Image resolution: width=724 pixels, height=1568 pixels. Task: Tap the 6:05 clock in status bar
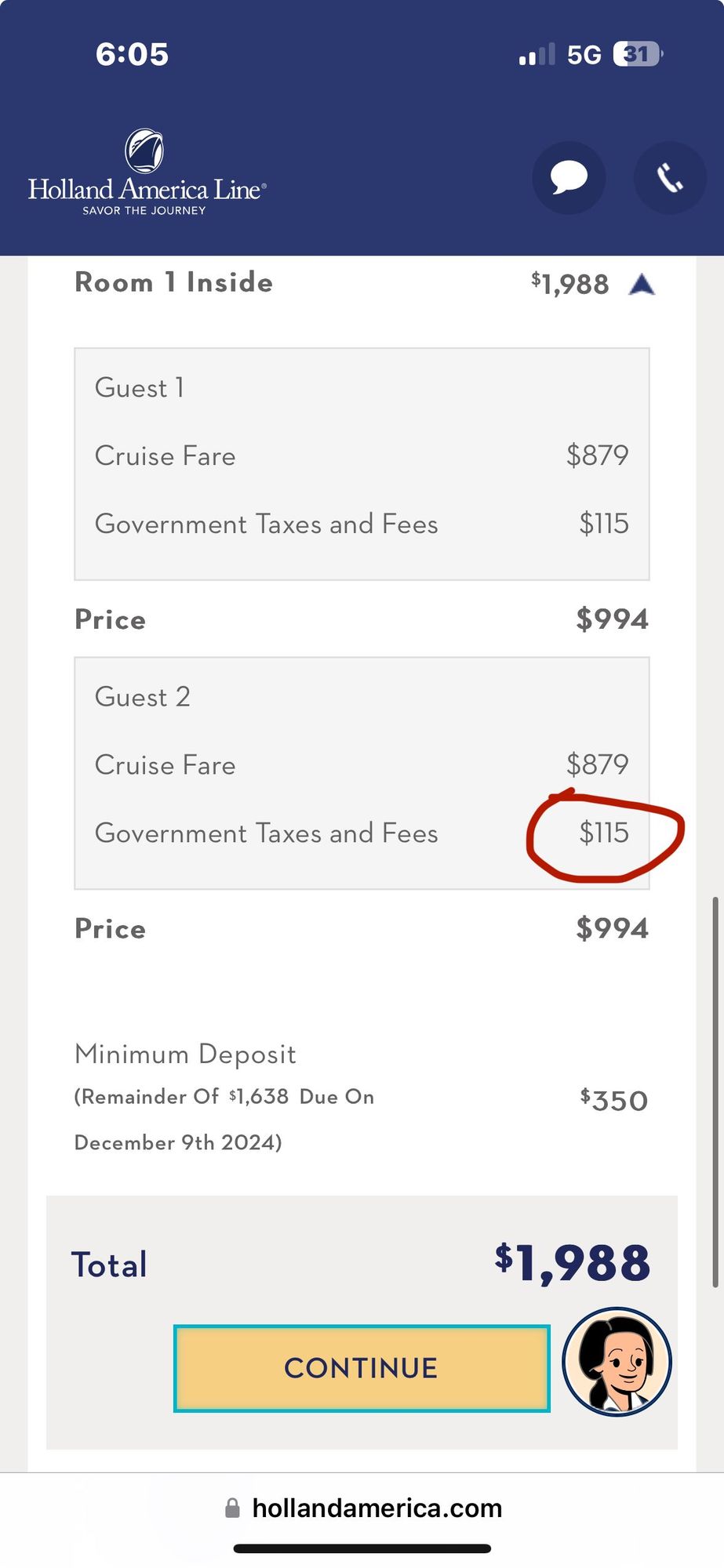[132, 54]
